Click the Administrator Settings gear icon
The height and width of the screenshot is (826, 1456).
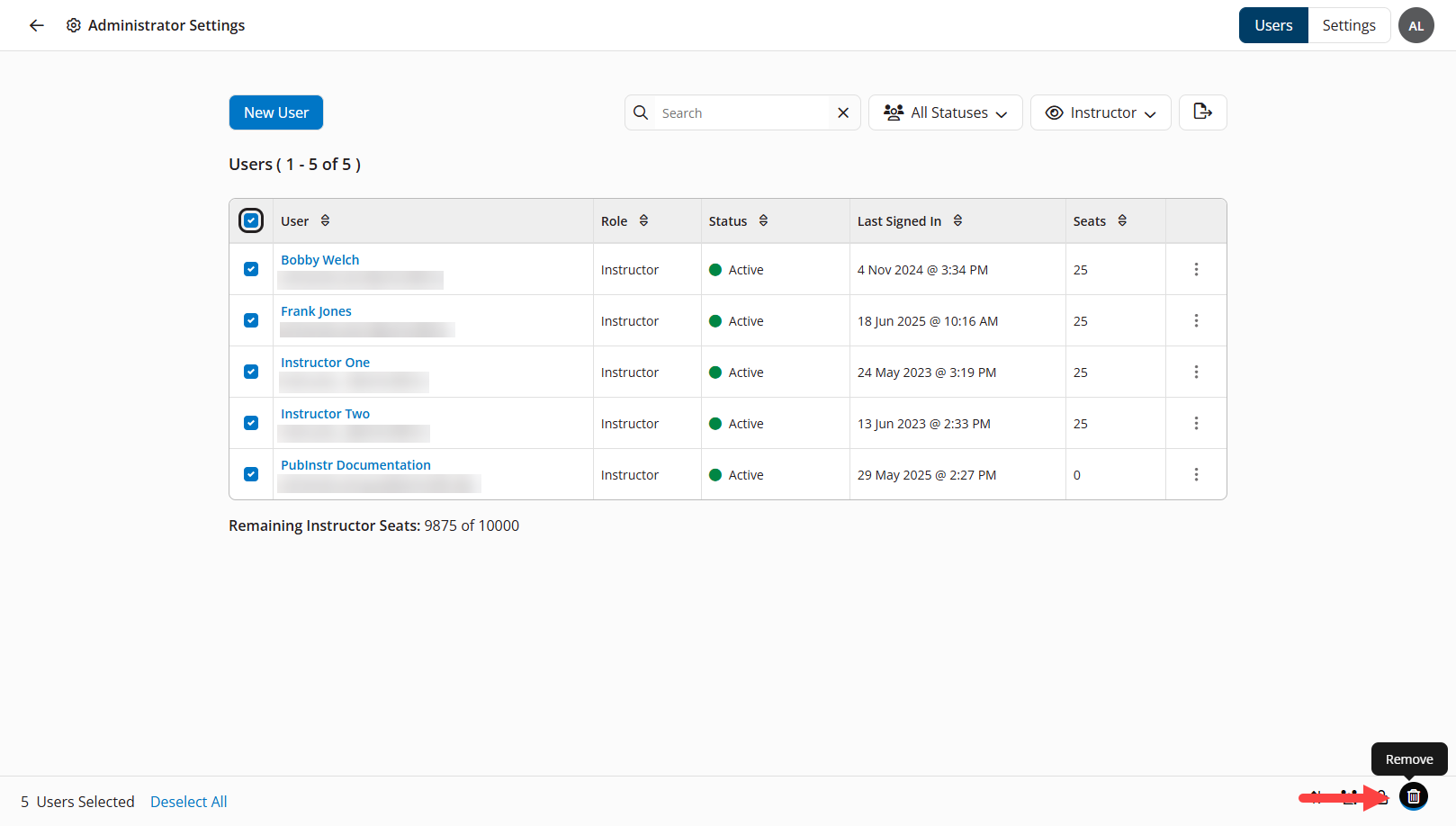[74, 25]
